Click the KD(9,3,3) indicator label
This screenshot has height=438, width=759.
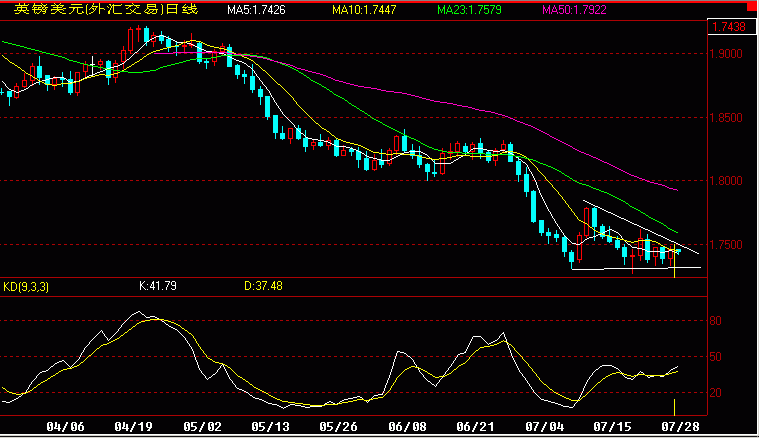(26, 287)
